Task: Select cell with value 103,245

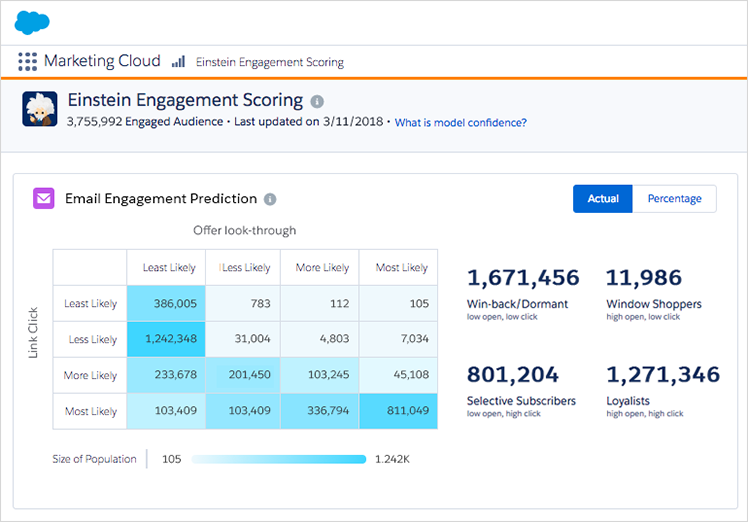Action: coord(320,375)
